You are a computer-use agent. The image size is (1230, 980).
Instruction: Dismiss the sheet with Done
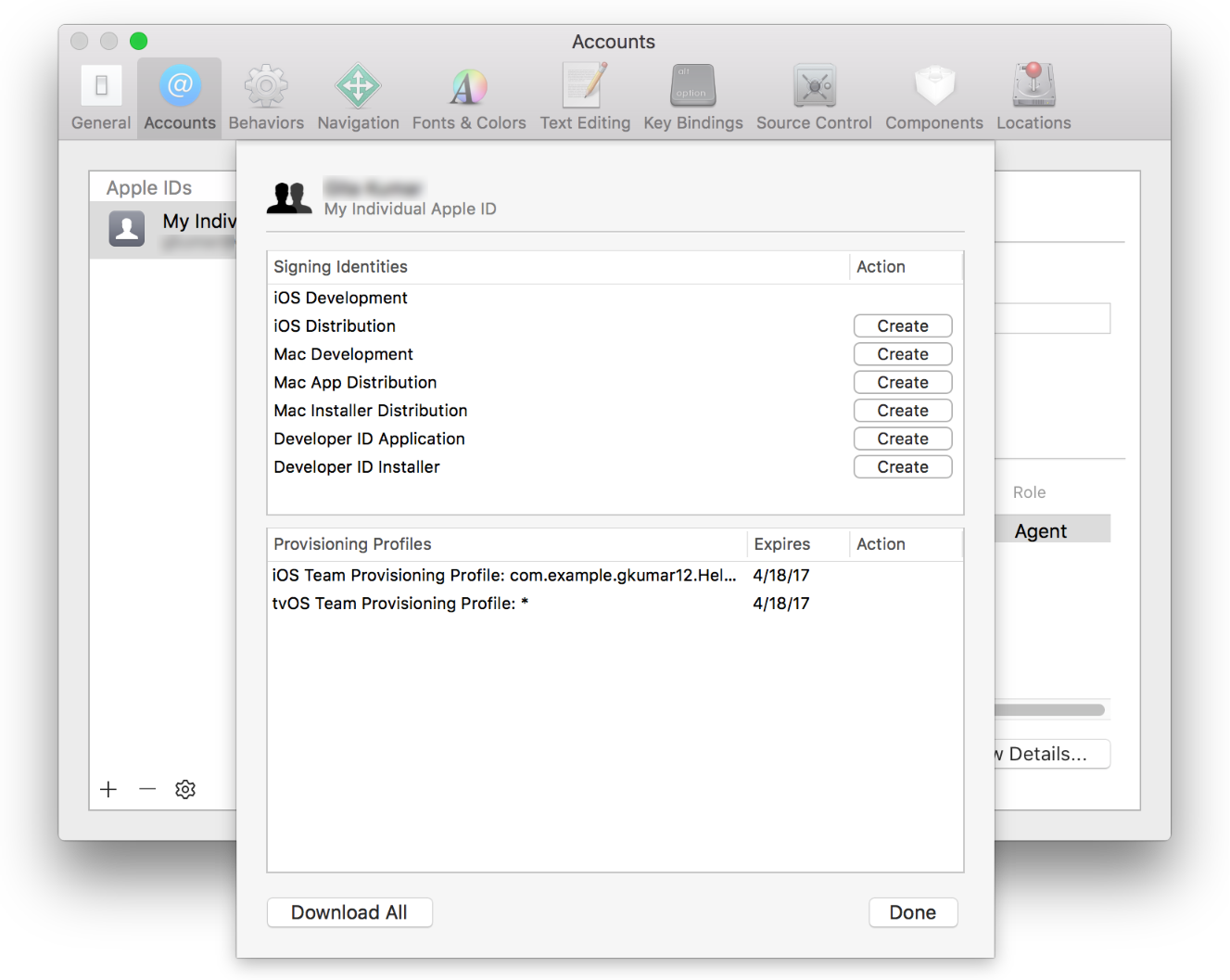913,912
